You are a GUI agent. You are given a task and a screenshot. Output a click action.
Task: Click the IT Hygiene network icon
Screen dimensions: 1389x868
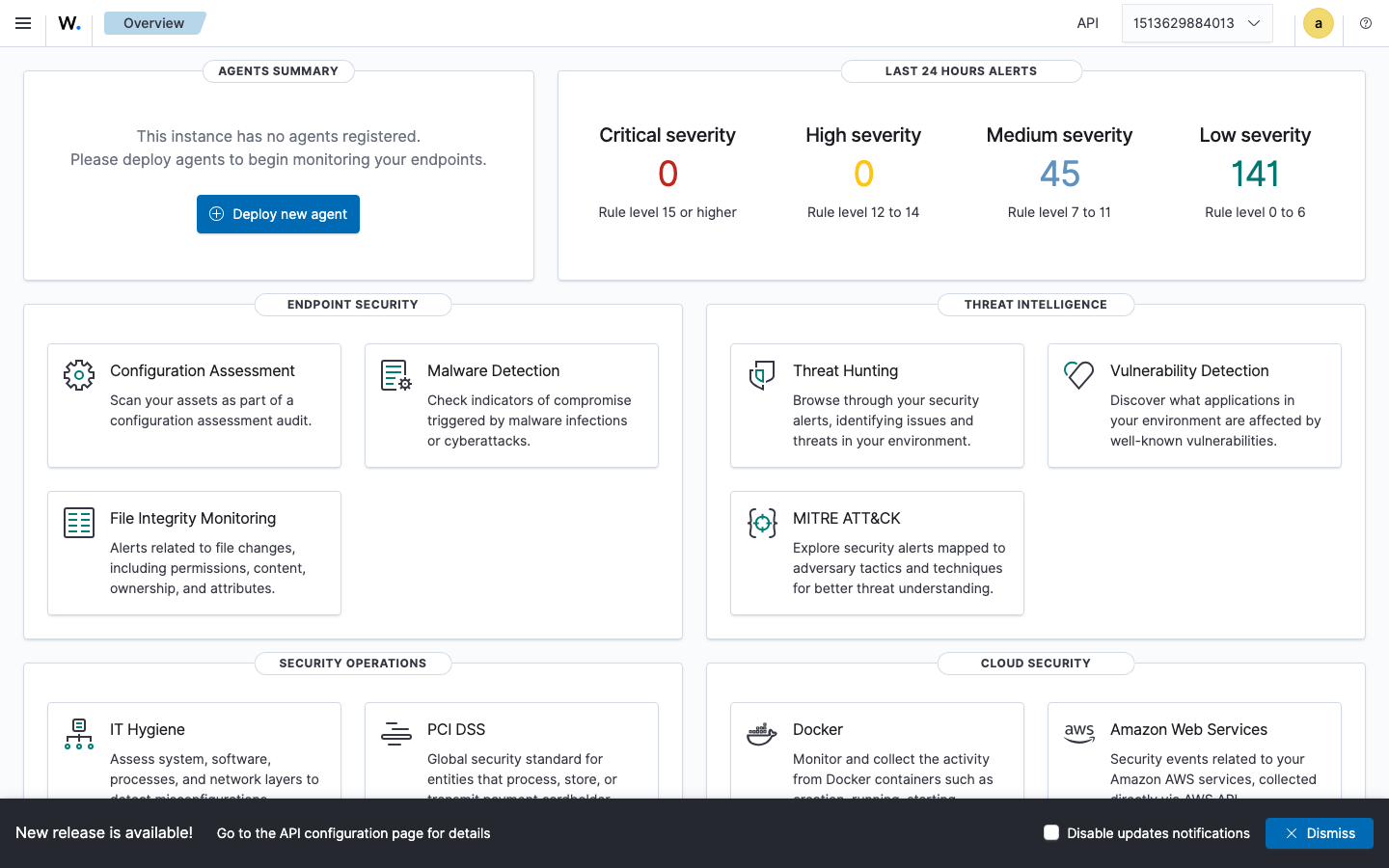(x=79, y=734)
